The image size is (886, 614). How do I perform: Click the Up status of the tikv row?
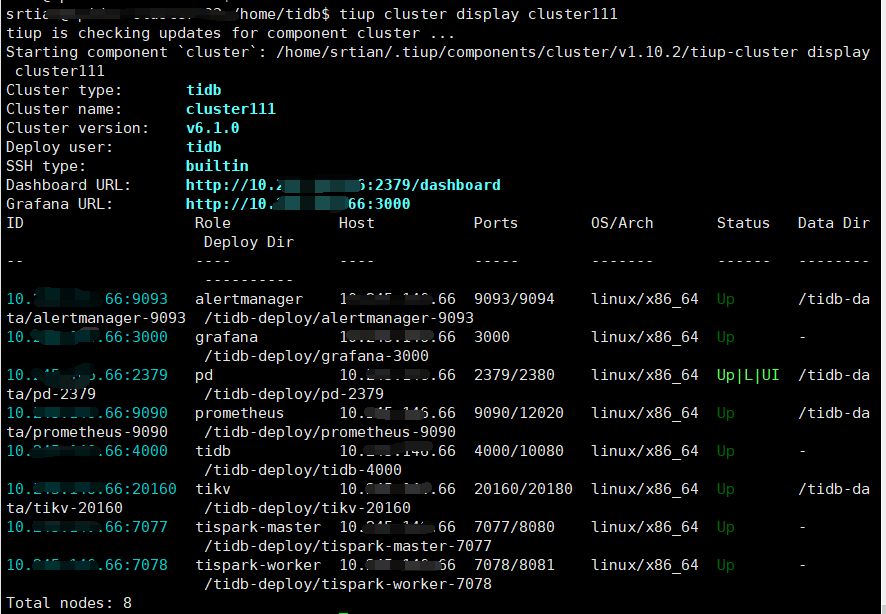[726, 489]
